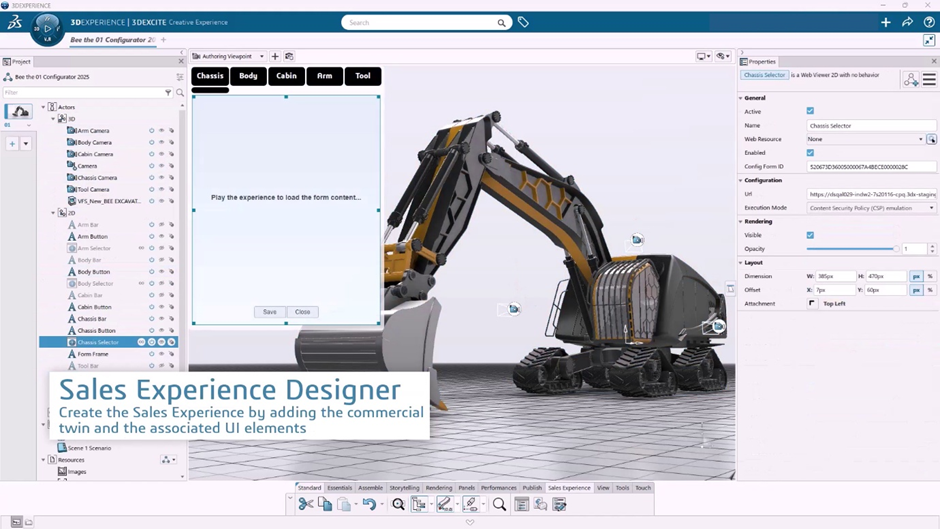Toggle the Enabled checkbox in General
The image size is (940, 529).
[810, 153]
